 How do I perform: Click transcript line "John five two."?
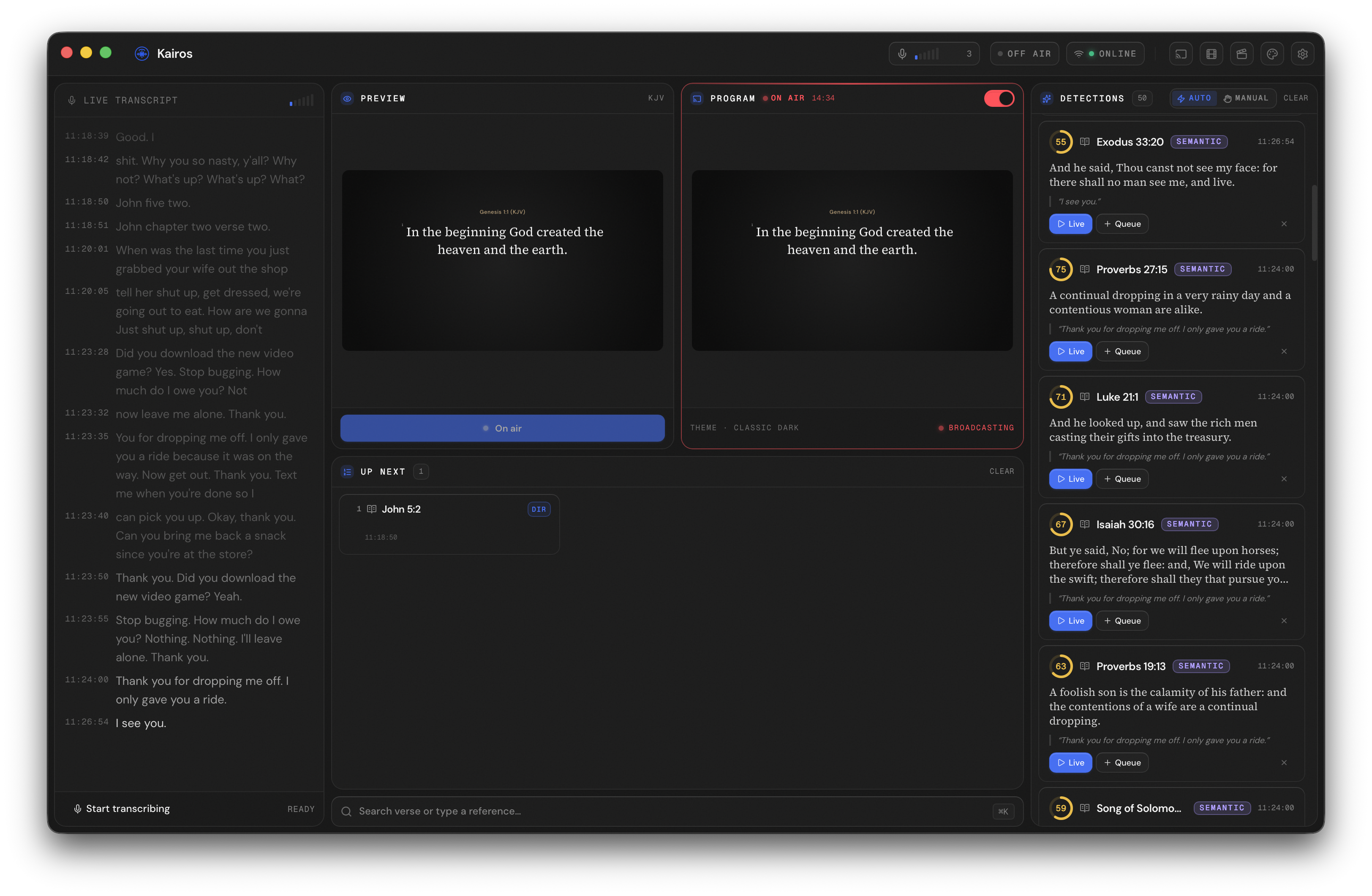tap(153, 203)
